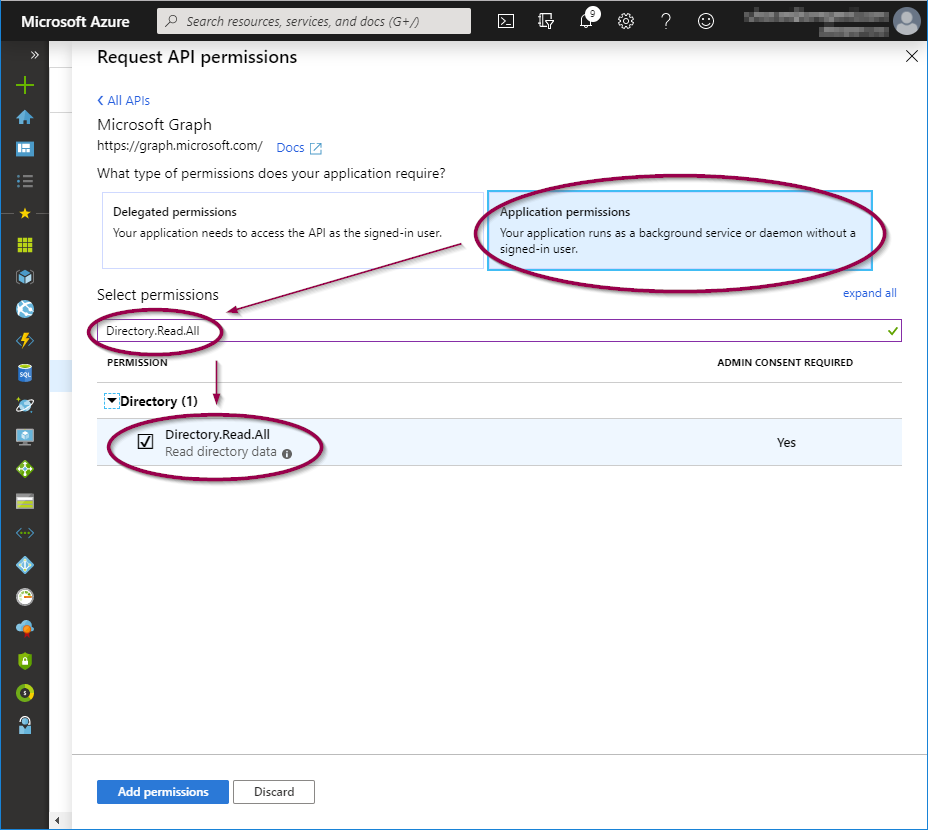Click the ADMIN CONSENT REQUIRED column header

click(x=785, y=362)
